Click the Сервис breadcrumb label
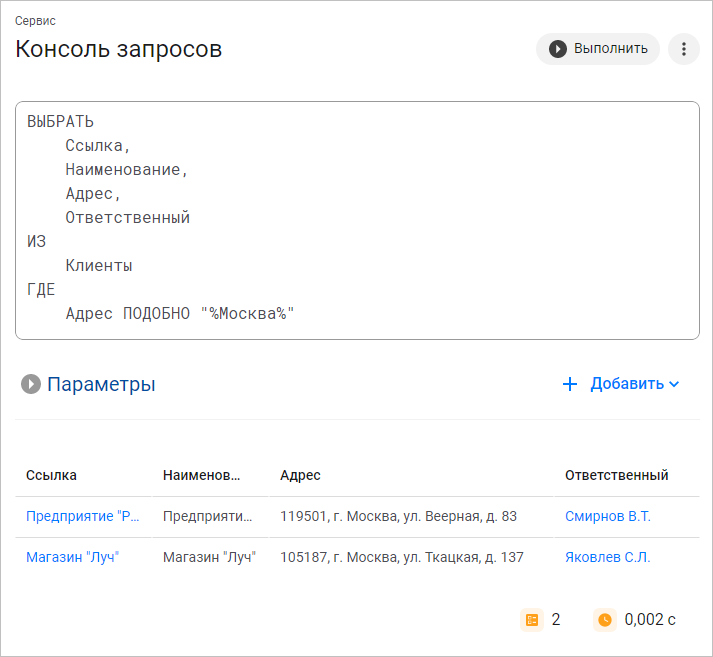Screen dimensions: 713x657 (x=35, y=20)
